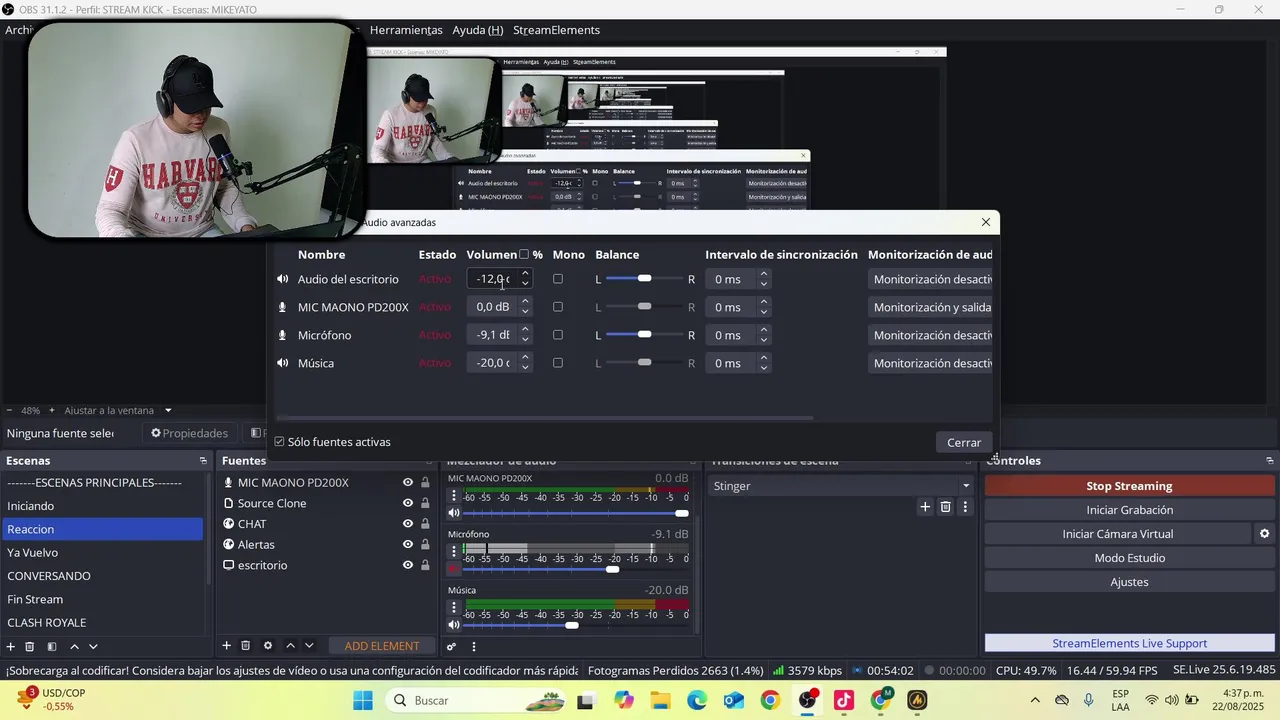Open the Ayuda menu
The width and height of the screenshot is (1280, 720).
[x=477, y=30]
